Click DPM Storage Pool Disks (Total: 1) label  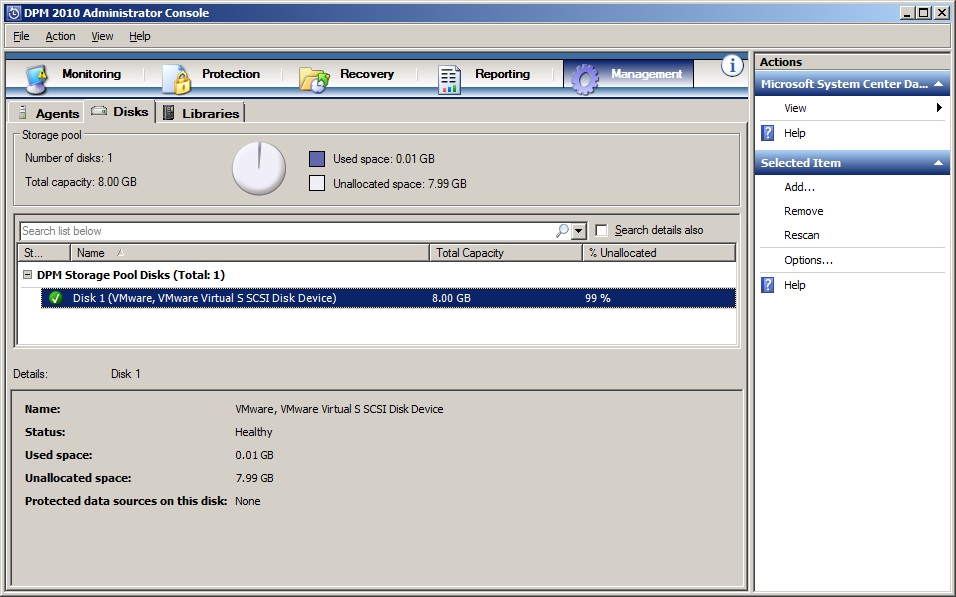[130, 275]
